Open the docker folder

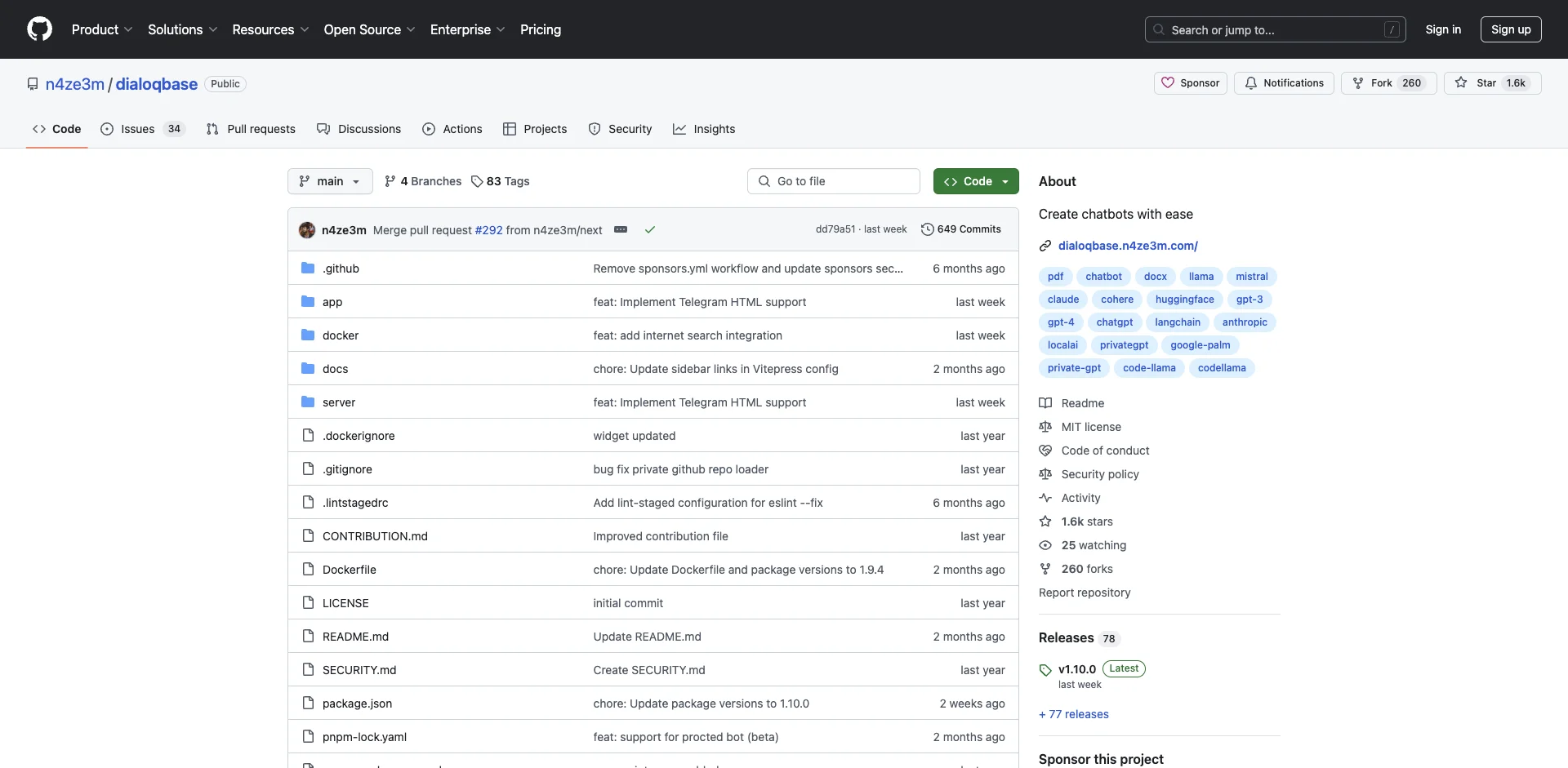(341, 335)
